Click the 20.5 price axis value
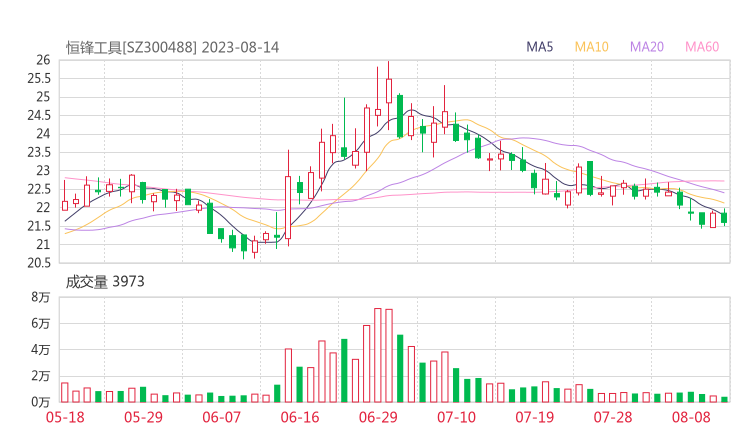 pos(39,263)
